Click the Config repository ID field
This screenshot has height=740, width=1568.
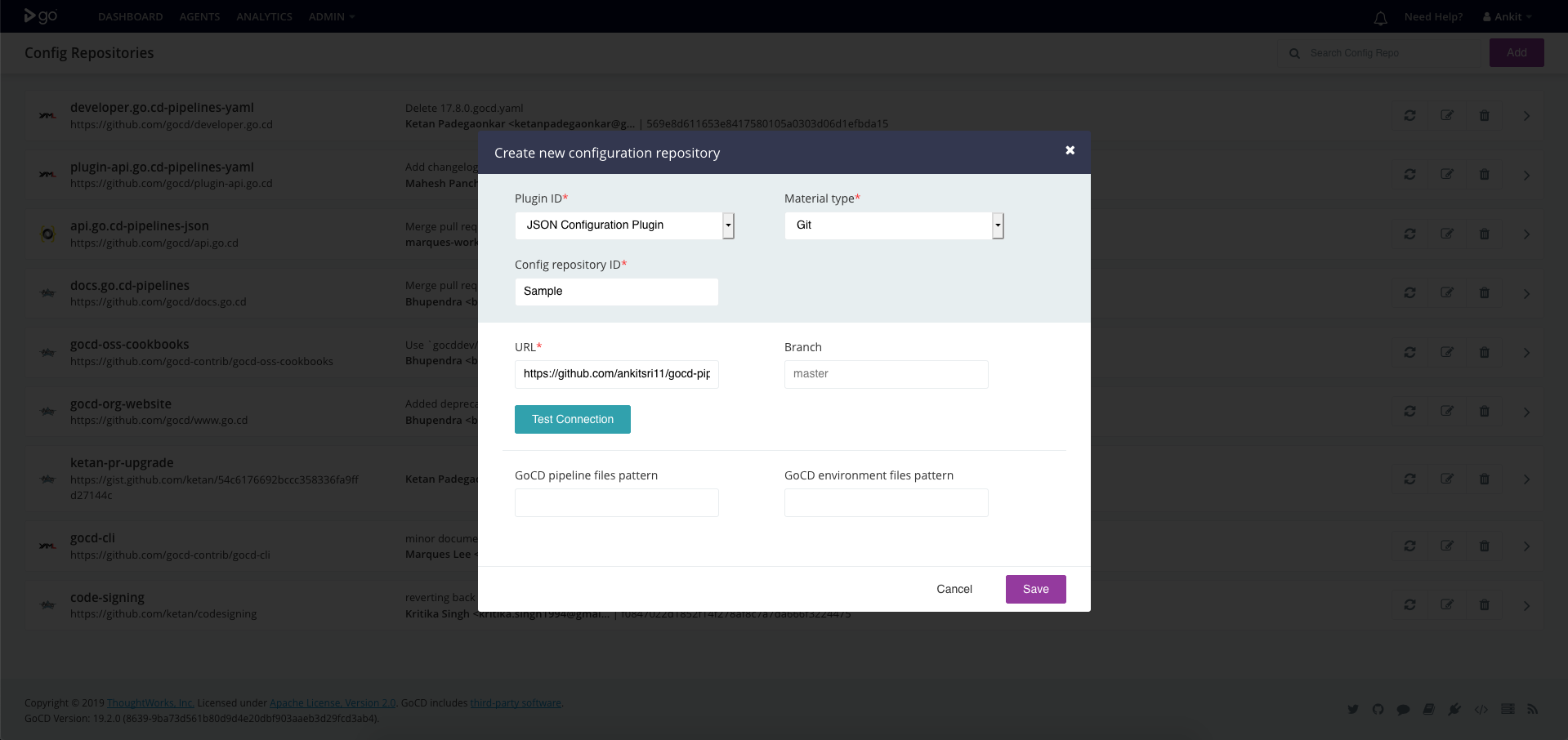coord(616,292)
